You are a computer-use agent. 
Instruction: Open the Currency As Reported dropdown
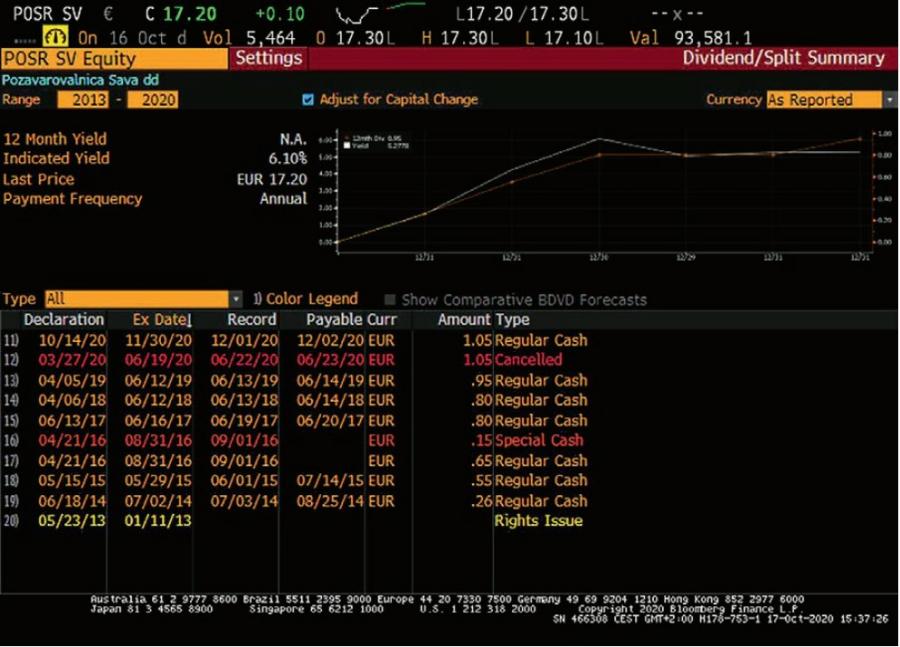tap(890, 100)
